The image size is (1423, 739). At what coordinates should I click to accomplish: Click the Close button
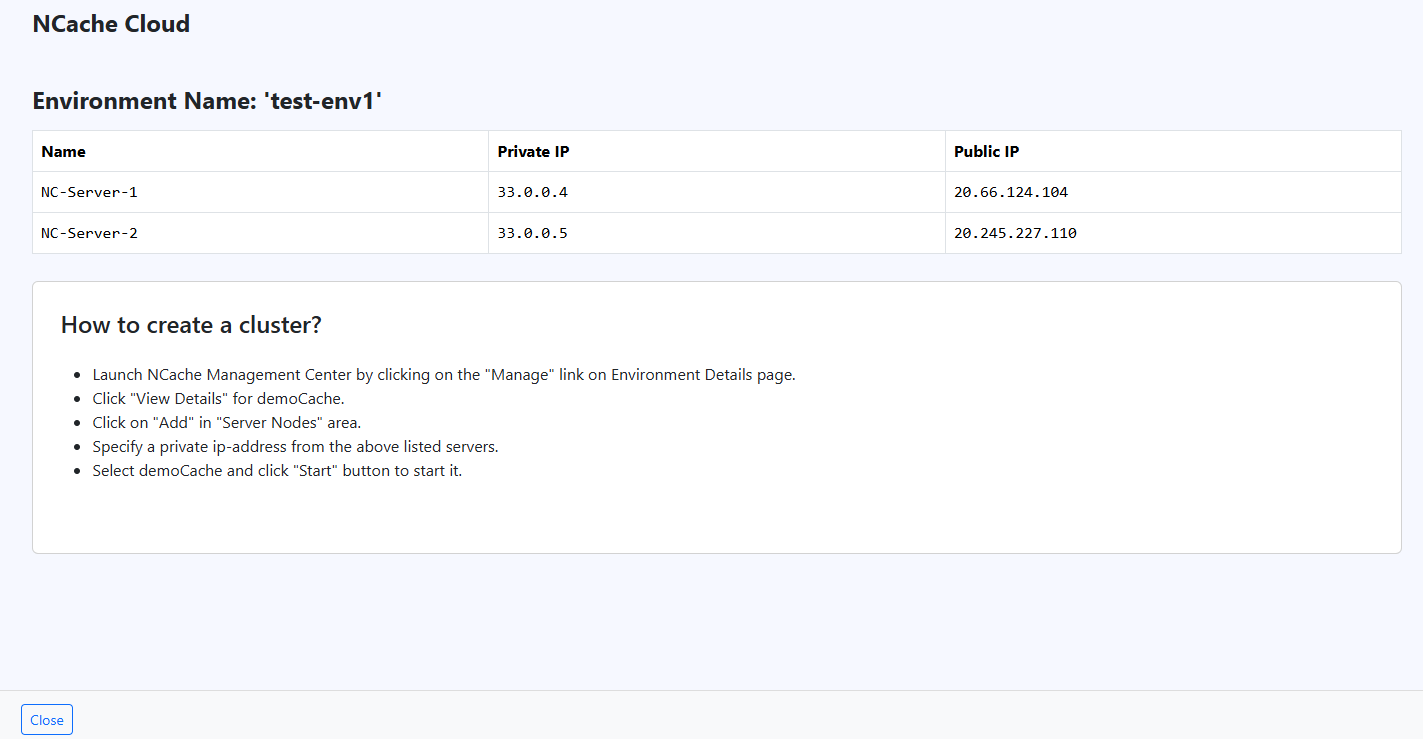pos(47,720)
